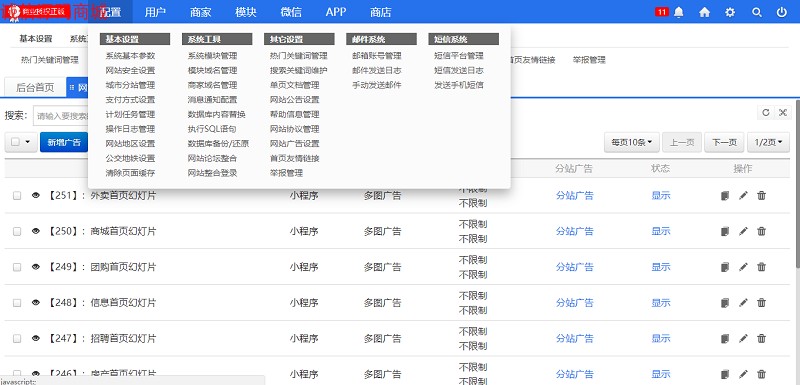Click the 新增广告 button

pyautogui.click(x=64, y=142)
